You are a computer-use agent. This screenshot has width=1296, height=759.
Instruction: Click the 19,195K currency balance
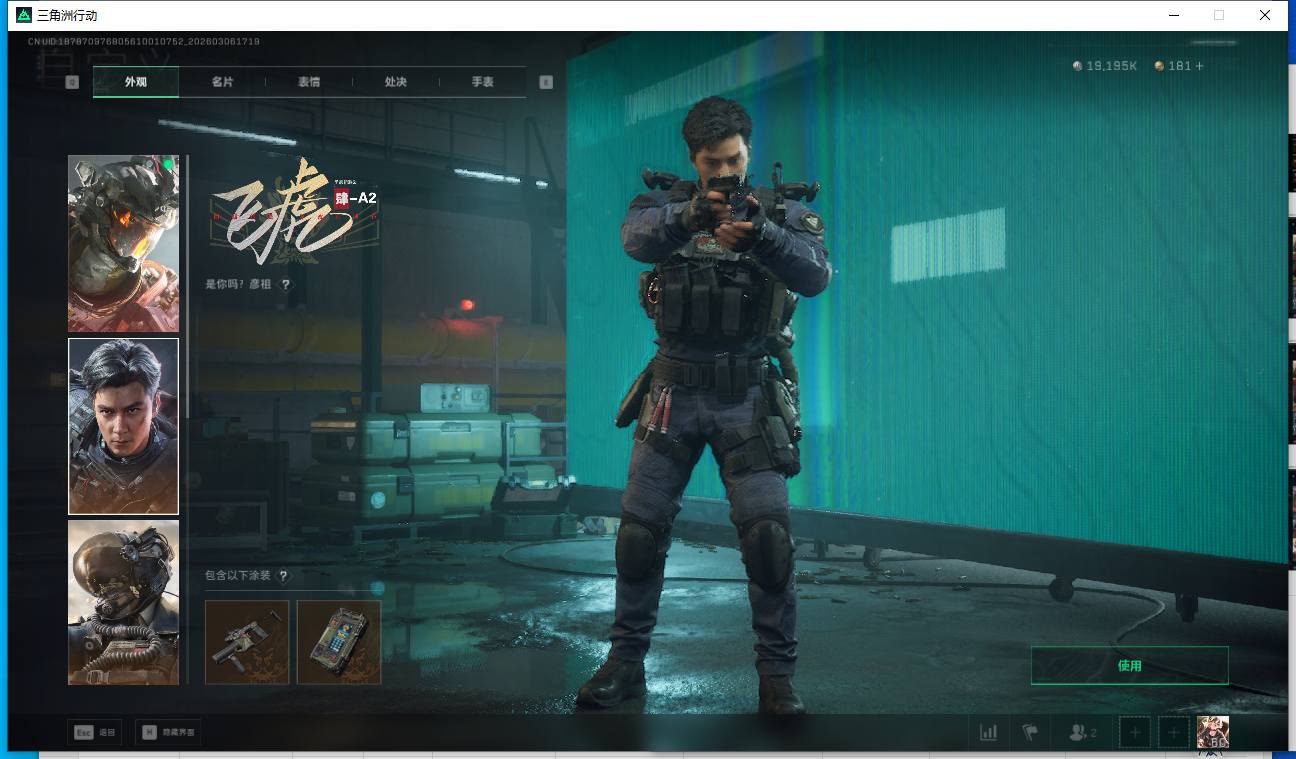[1105, 66]
